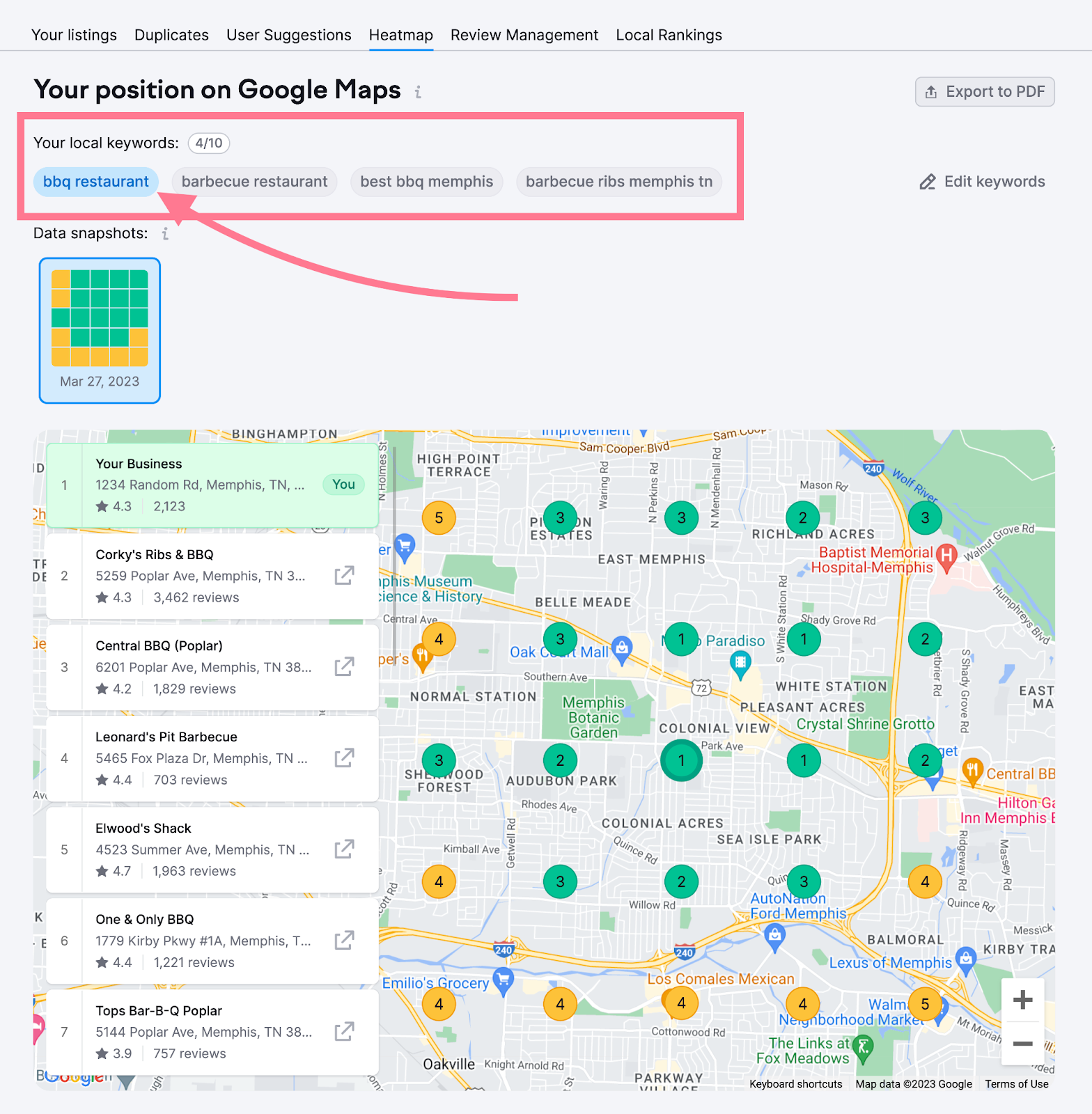This screenshot has width=1092, height=1114.
Task: Go to the User Suggestions tab
Action: pyautogui.click(x=289, y=35)
